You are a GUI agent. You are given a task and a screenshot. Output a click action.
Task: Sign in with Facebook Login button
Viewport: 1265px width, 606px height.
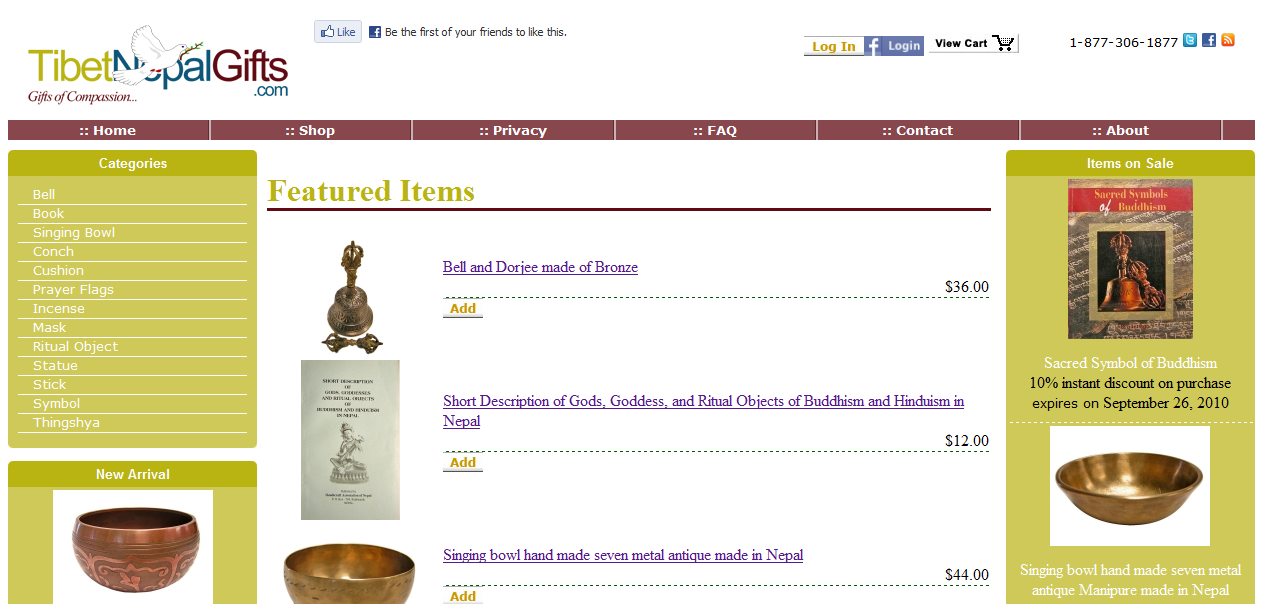click(x=894, y=46)
